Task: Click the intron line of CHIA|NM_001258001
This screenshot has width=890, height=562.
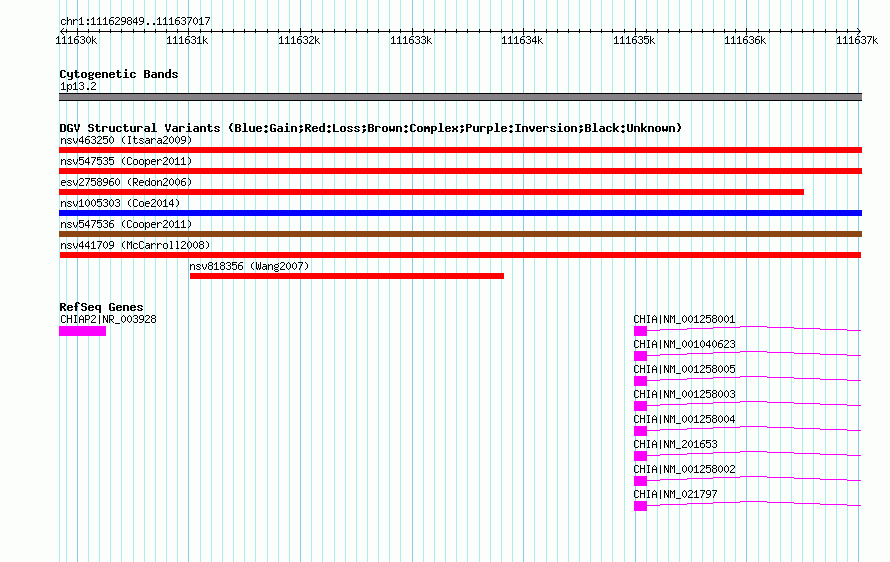Action: point(754,328)
